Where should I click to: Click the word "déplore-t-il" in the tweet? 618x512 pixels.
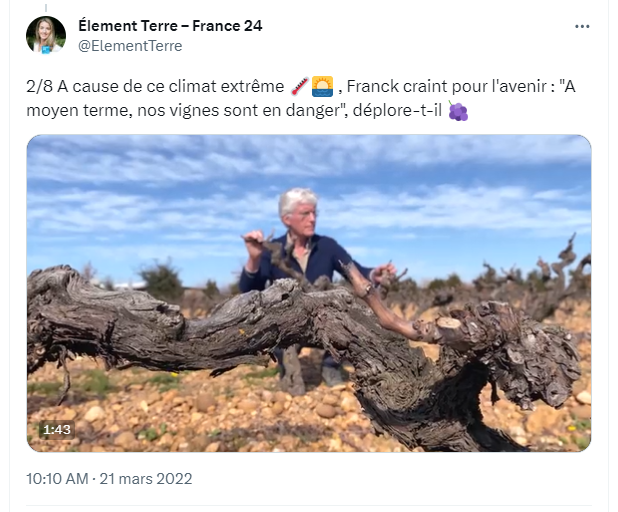click(397, 110)
